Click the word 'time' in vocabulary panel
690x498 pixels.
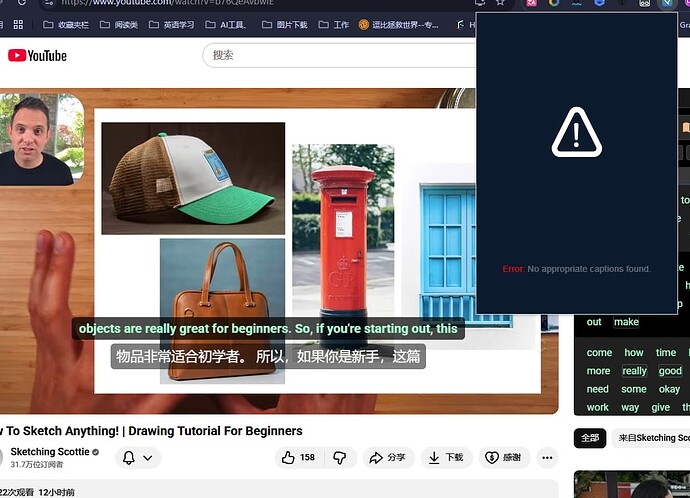pos(666,353)
